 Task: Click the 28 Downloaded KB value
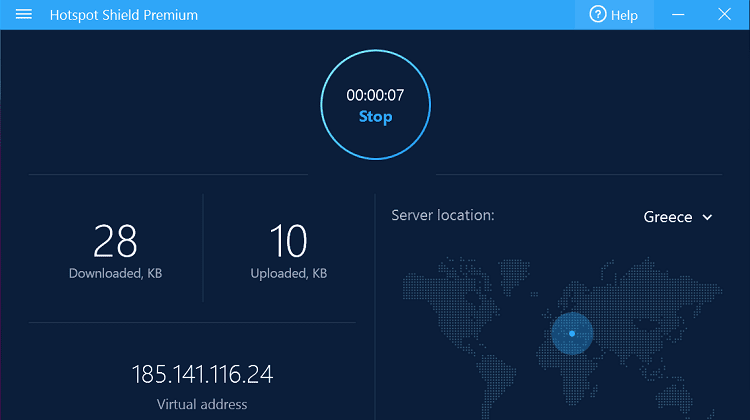point(115,241)
